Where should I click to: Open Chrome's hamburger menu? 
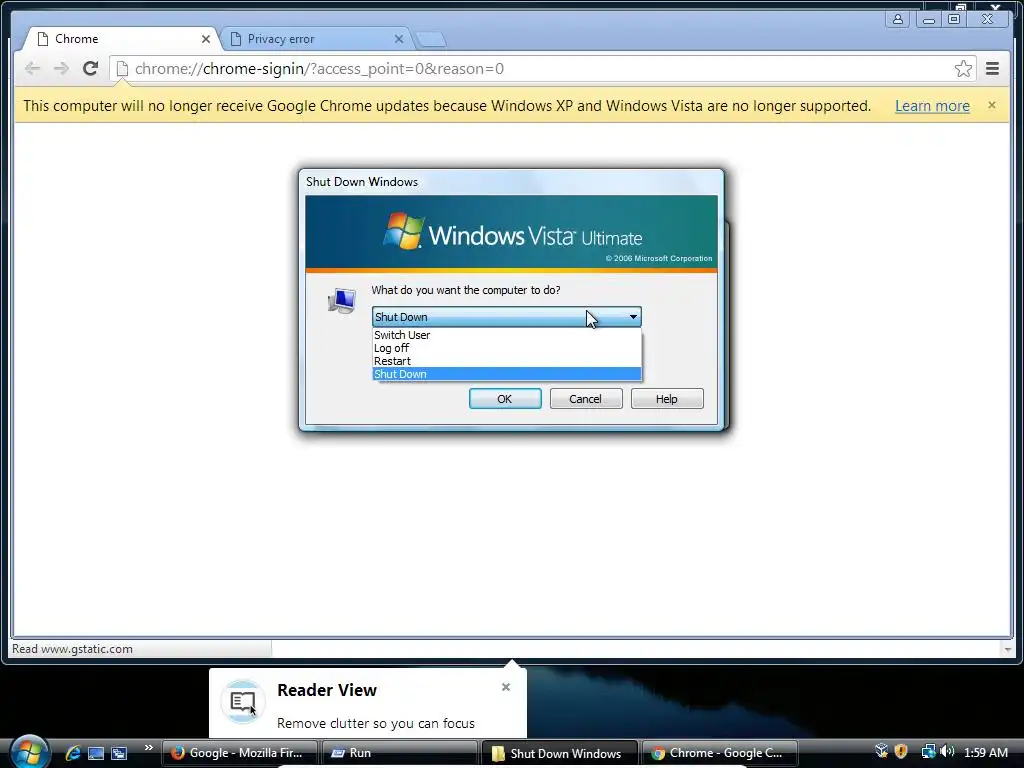[x=993, y=69]
